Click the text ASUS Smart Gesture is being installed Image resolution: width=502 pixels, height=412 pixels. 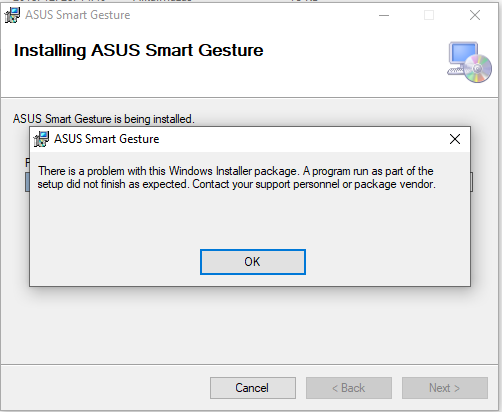tap(104, 119)
